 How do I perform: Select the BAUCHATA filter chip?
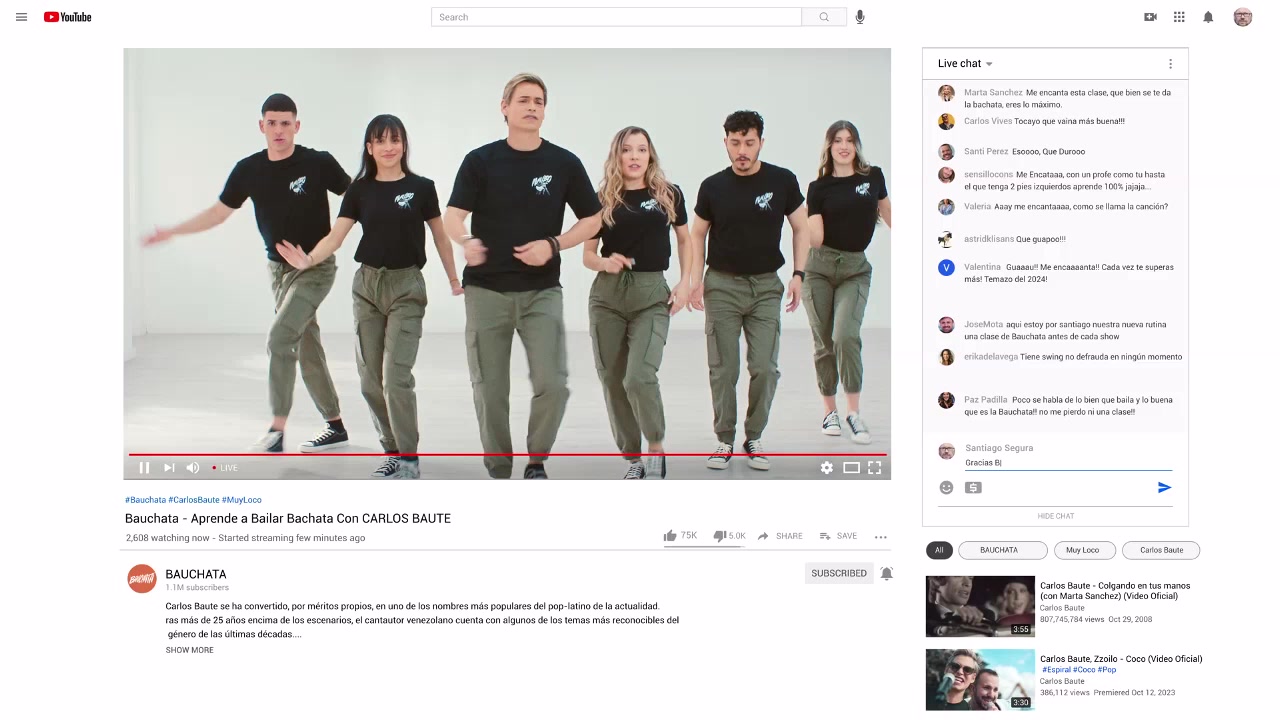pyautogui.click(x=1003, y=550)
